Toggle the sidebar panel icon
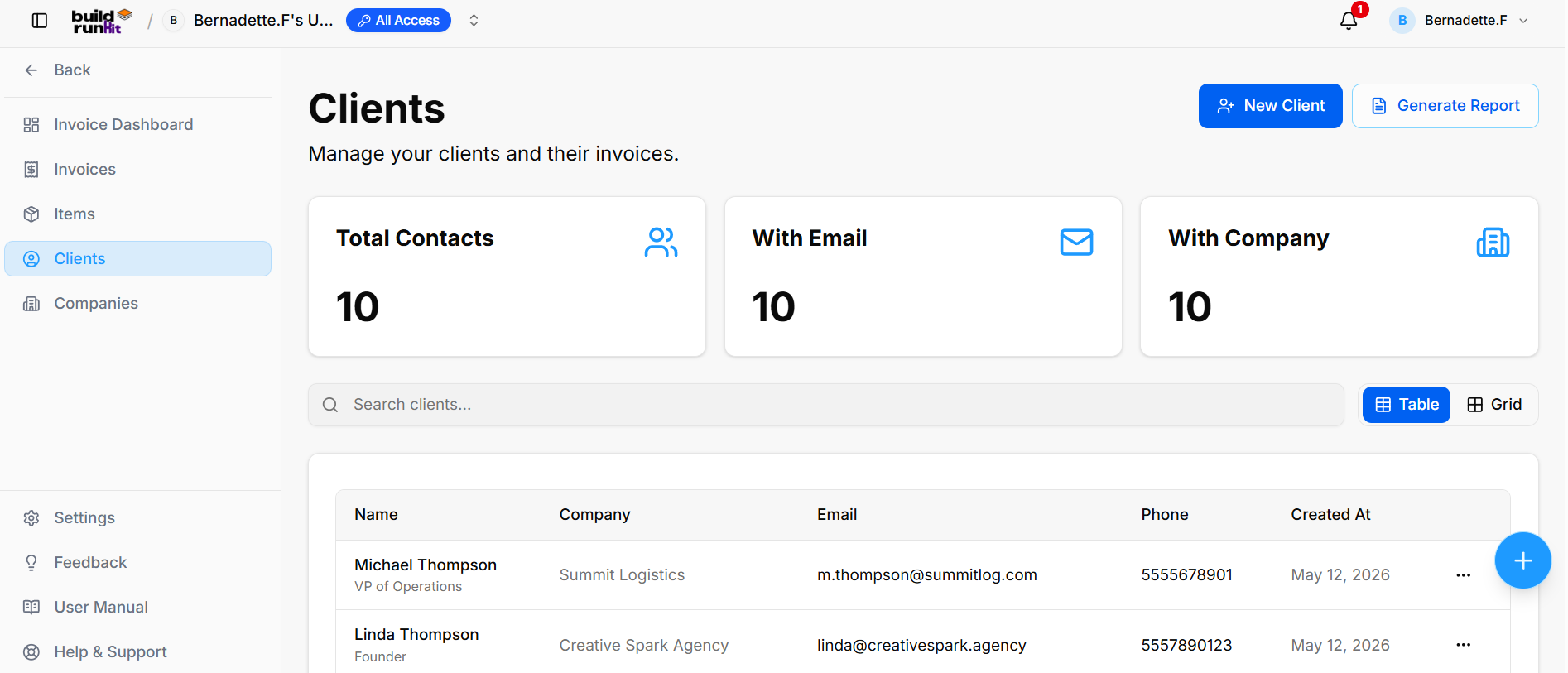Image resolution: width=1568 pixels, height=673 pixels. click(x=40, y=21)
